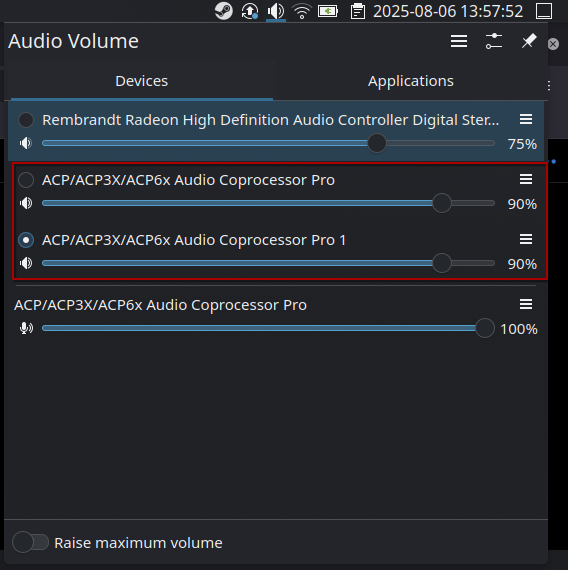The image size is (568, 570).
Task: Open microphone input device options menu
Action: pyautogui.click(x=526, y=304)
